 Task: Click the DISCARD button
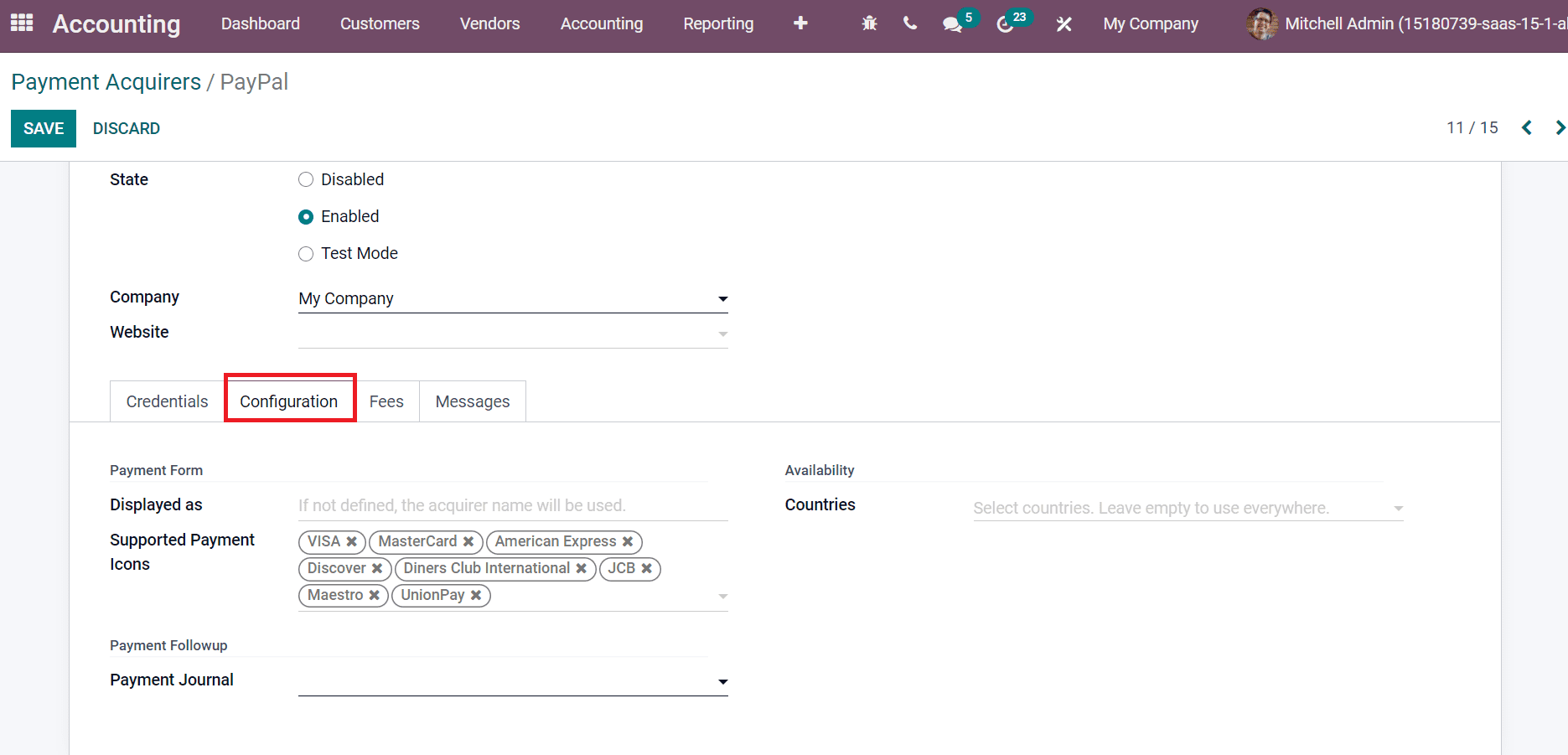(x=127, y=128)
